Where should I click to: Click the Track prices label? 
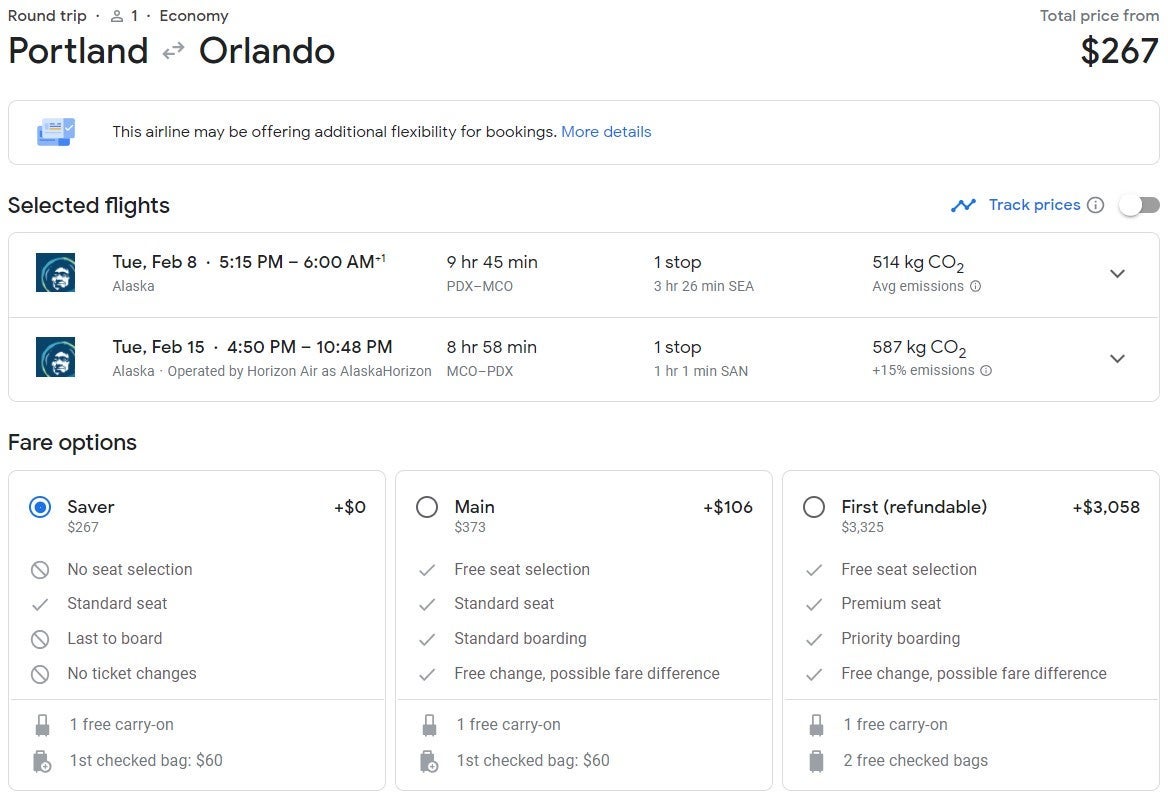click(1034, 205)
